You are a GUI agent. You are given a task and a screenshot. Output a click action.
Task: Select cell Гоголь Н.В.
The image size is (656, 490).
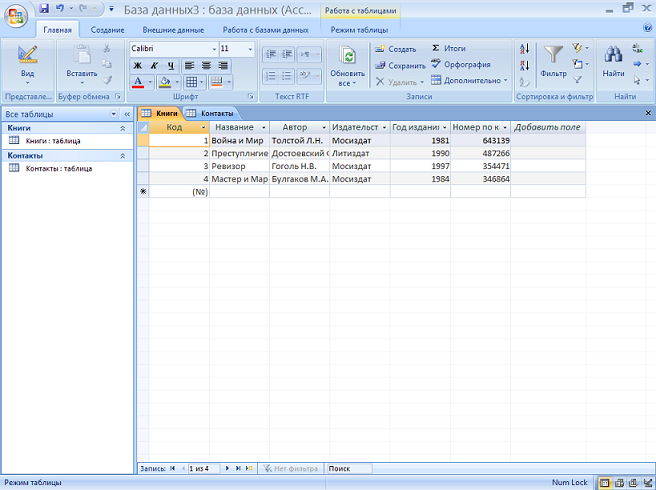[300, 166]
